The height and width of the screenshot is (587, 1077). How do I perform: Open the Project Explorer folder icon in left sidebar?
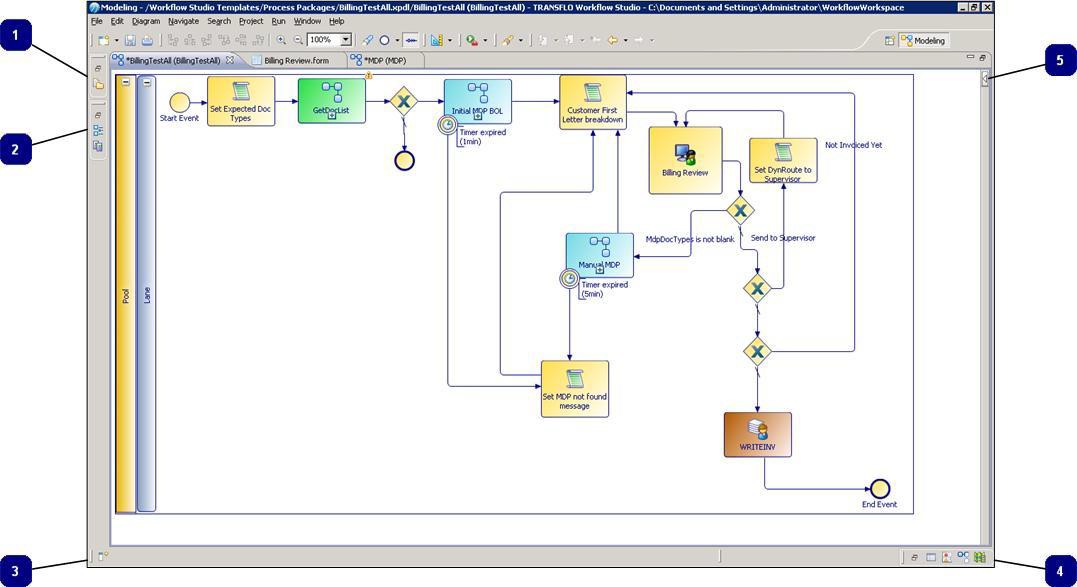pos(98,85)
